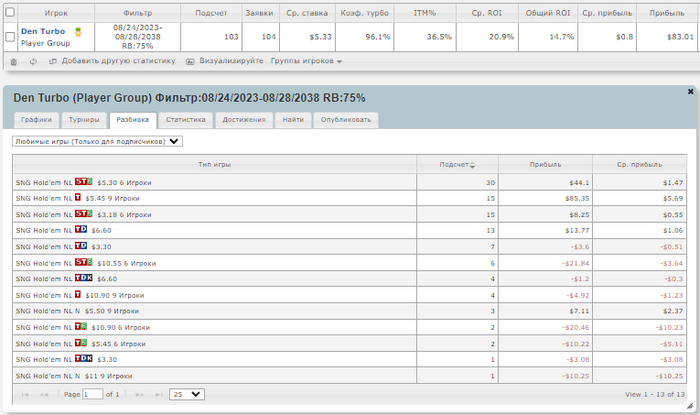Go to next page with pager icon

tap(139, 394)
